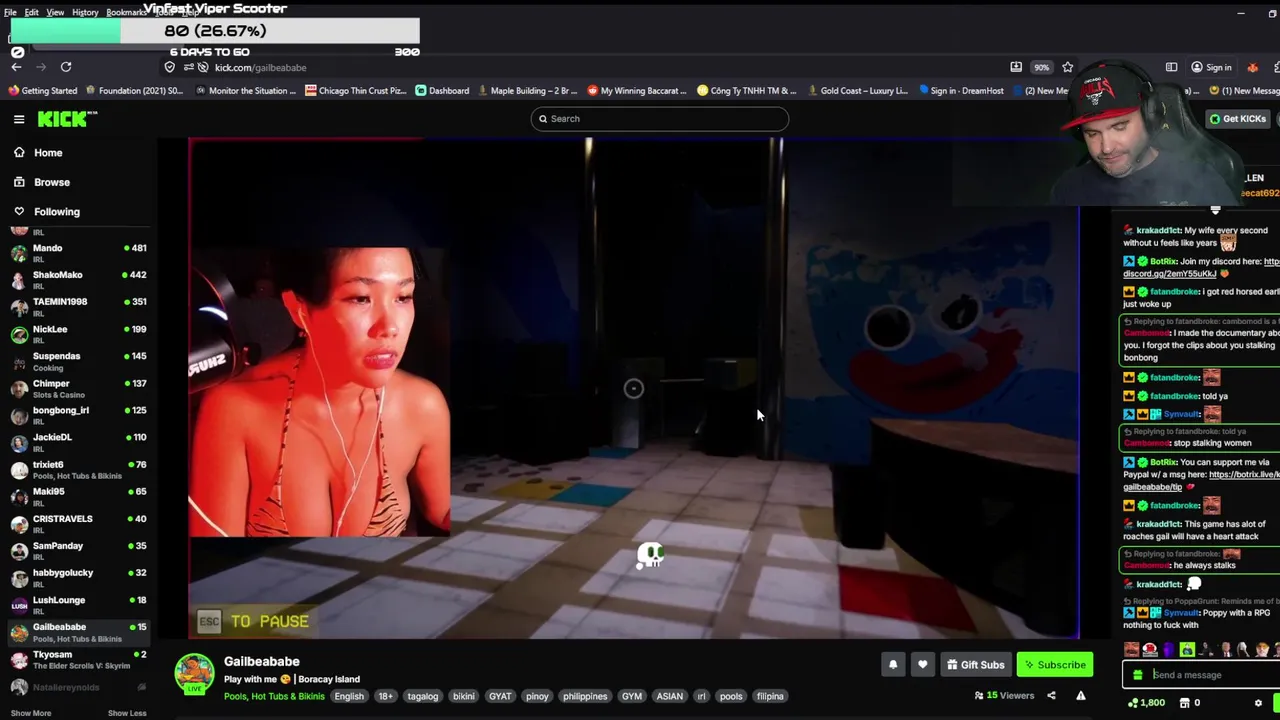Click the 90% zoom level indicator
Image resolution: width=1280 pixels, height=720 pixels.
tap(1041, 67)
